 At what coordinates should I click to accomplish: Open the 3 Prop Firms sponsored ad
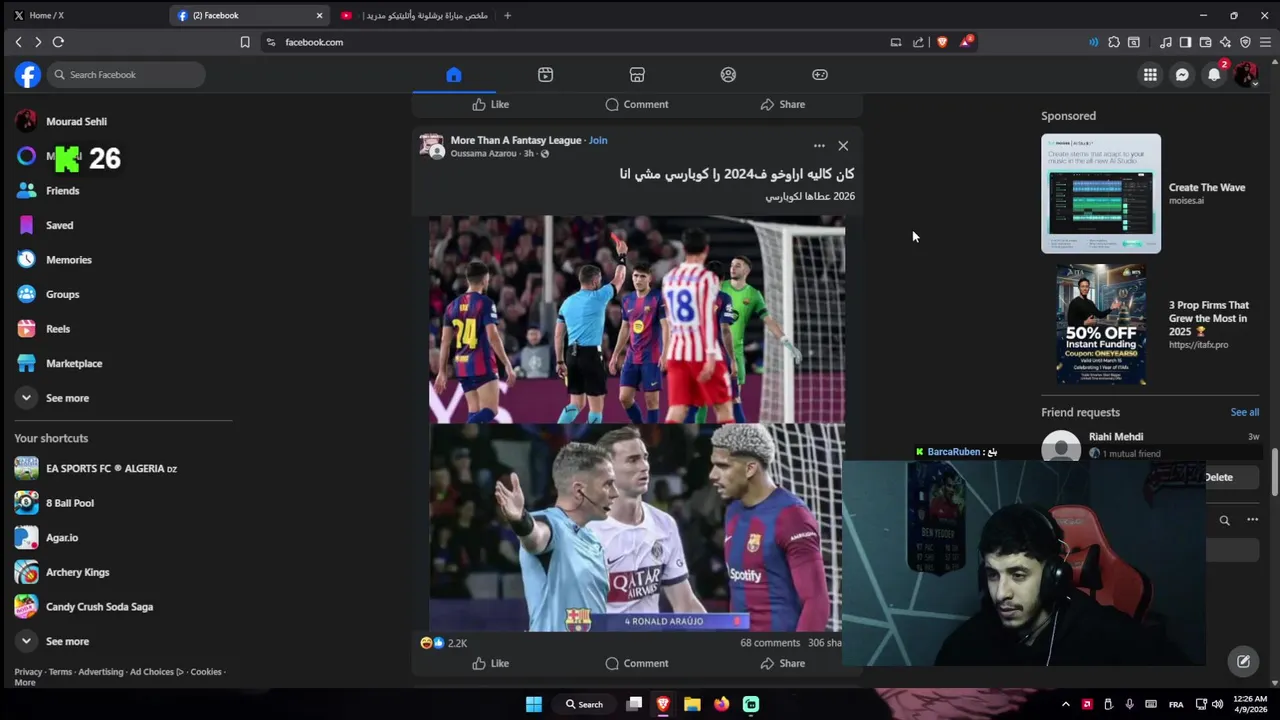click(1150, 324)
